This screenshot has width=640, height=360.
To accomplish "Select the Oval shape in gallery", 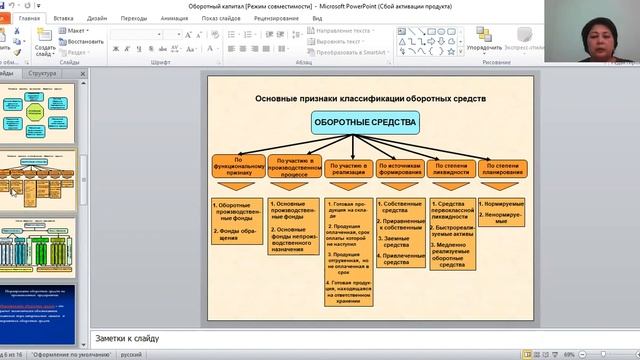I will coord(441,31).
